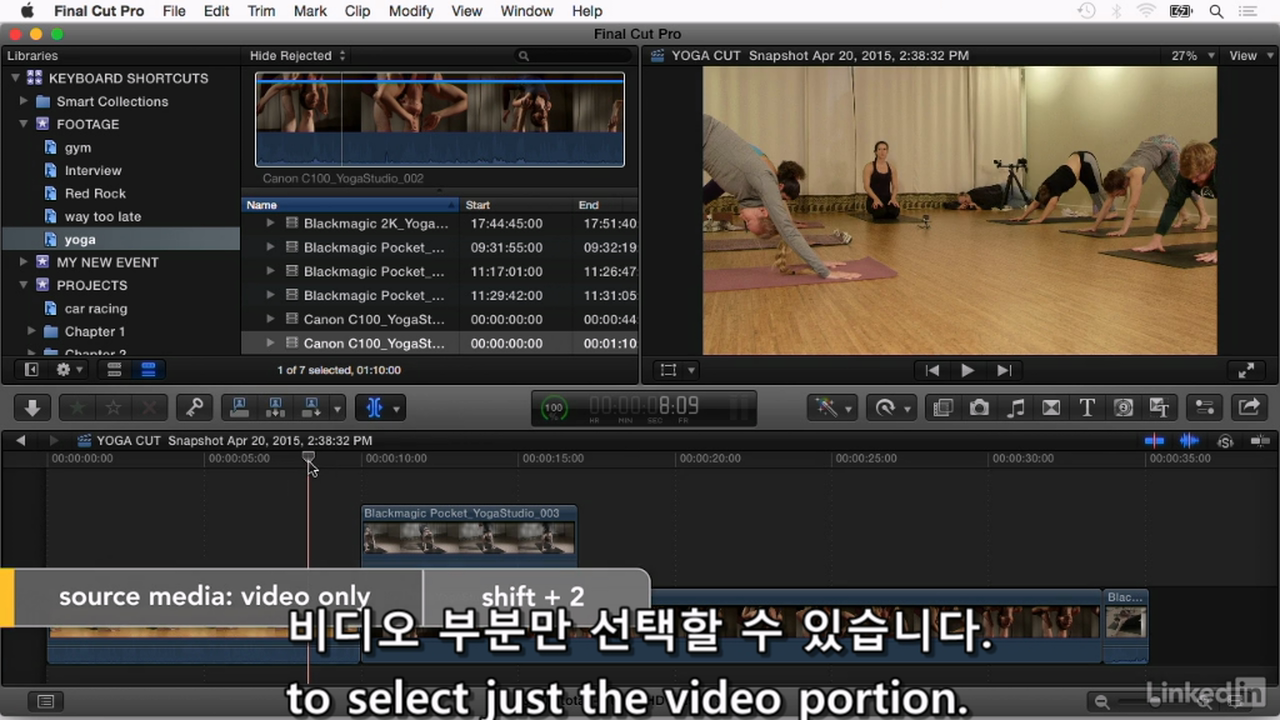The height and width of the screenshot is (720, 1280).
Task: Open the Generators browser icon
Action: 1123,407
